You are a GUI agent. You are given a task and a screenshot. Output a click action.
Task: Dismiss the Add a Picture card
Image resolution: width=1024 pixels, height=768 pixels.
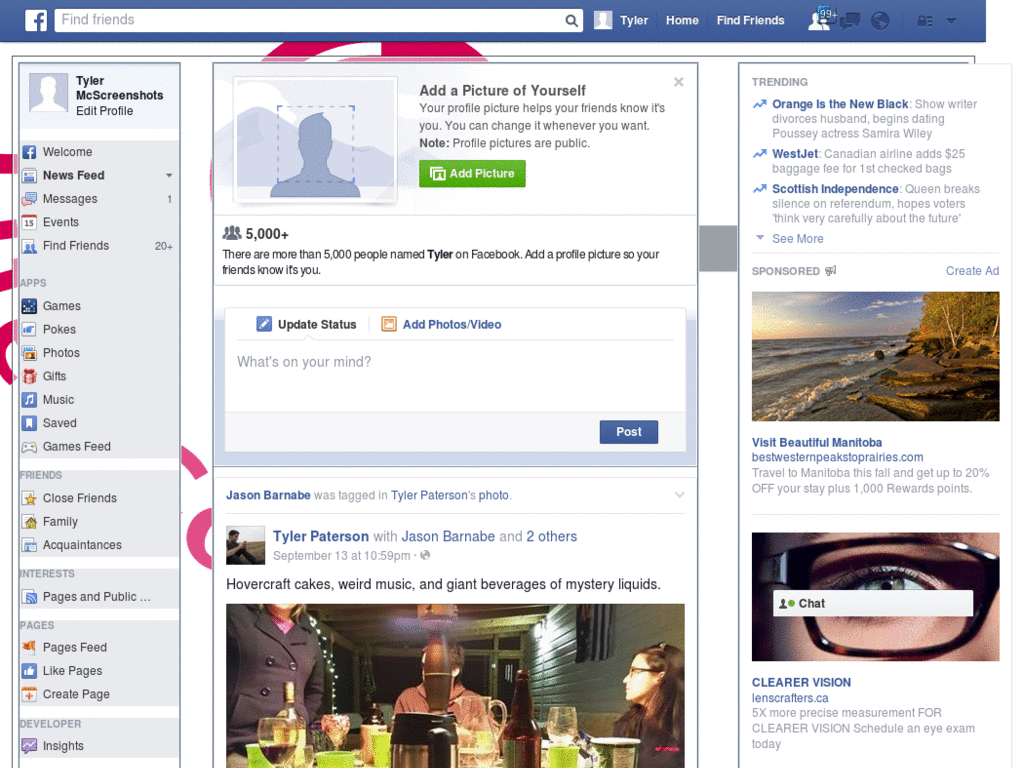[x=679, y=82]
